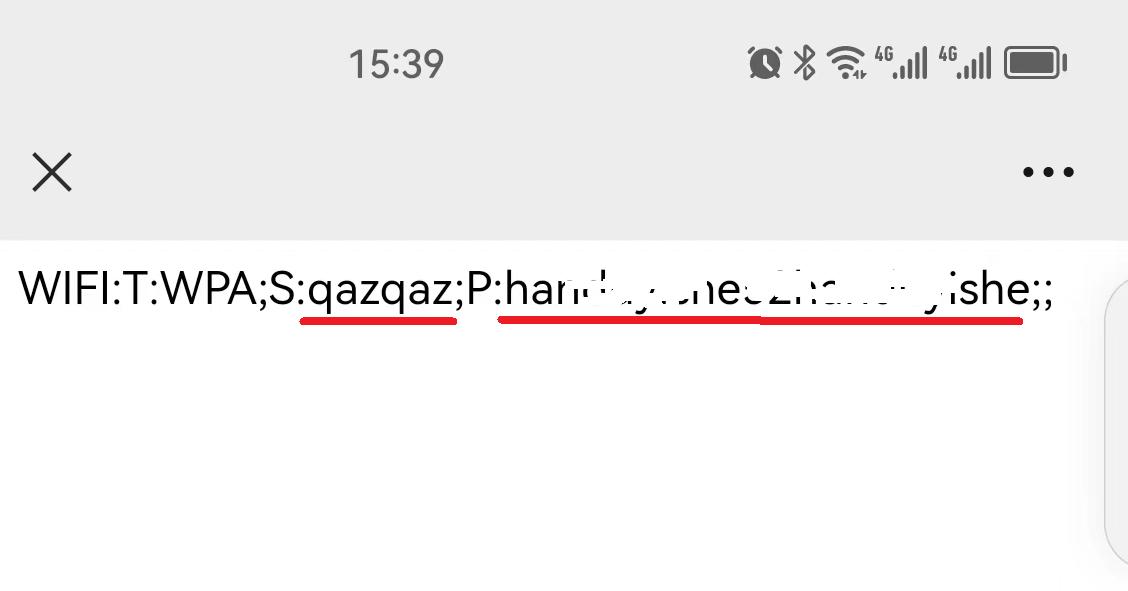This screenshot has width=1128, height=591.
Task: Tap the Wi-Fi signal status icon
Action: 846,63
